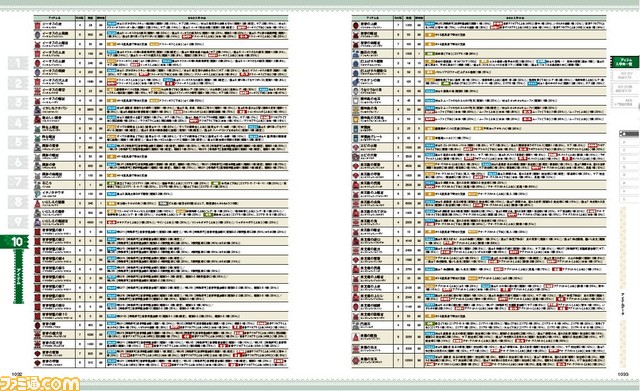Open the greyed section tab just below the green tab
This screenshot has height=391, width=640.
pyautogui.click(x=623, y=75)
